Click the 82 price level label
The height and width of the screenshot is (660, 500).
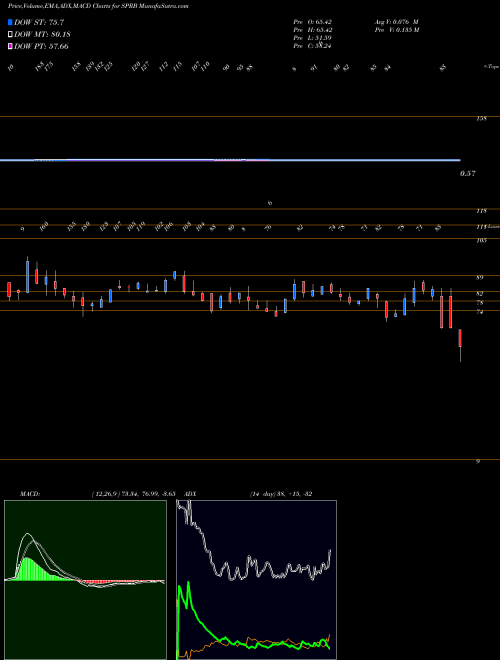tap(480, 293)
